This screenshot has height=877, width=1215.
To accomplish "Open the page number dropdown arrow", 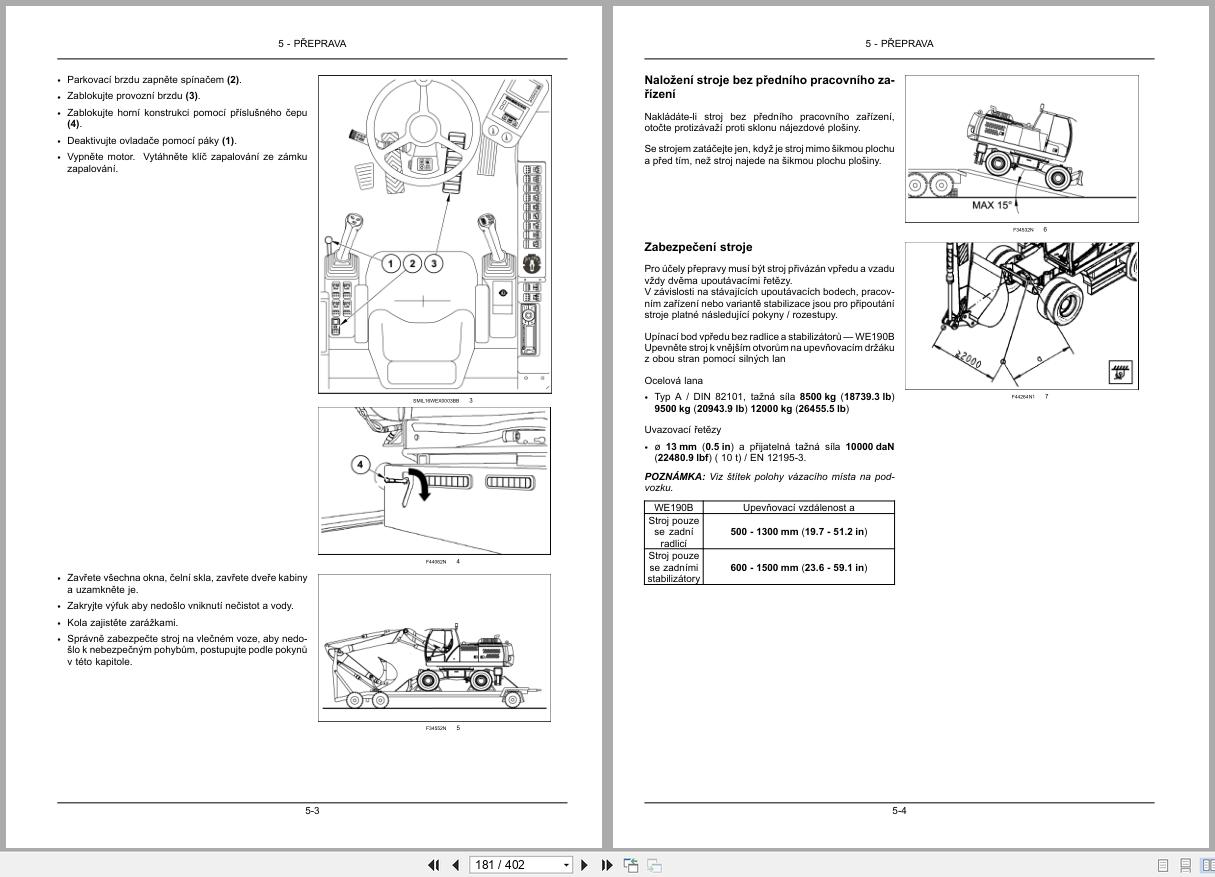I will click(566, 865).
